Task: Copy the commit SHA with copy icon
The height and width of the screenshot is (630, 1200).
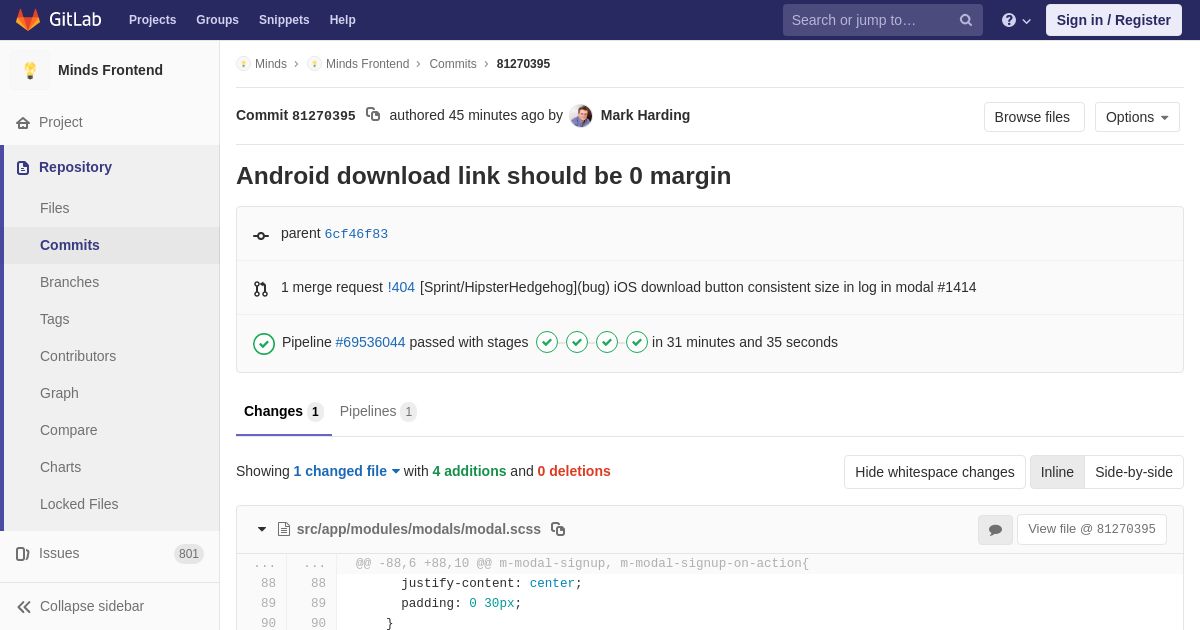Action: click(x=373, y=115)
